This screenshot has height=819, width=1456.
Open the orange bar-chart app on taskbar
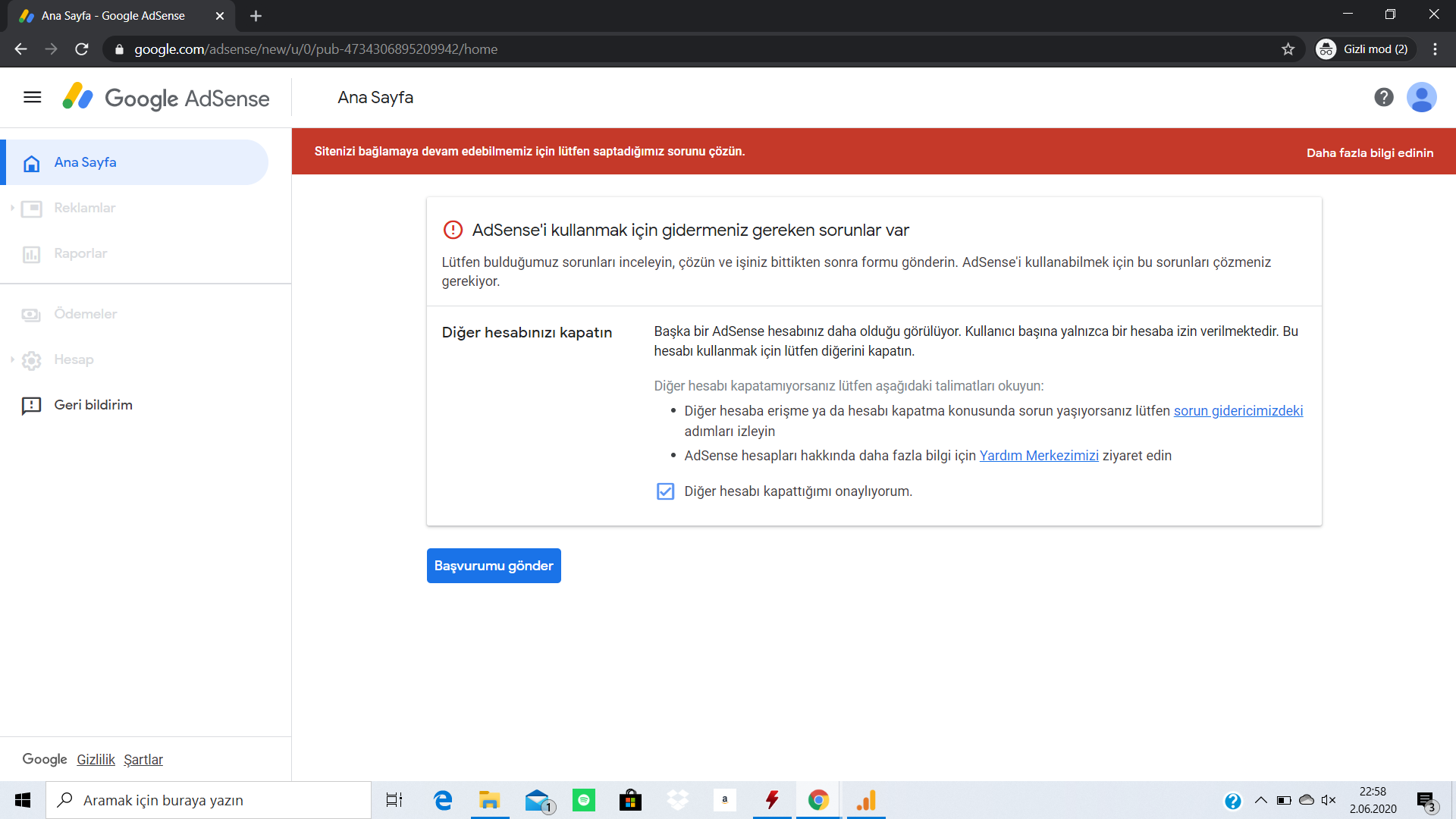click(866, 800)
